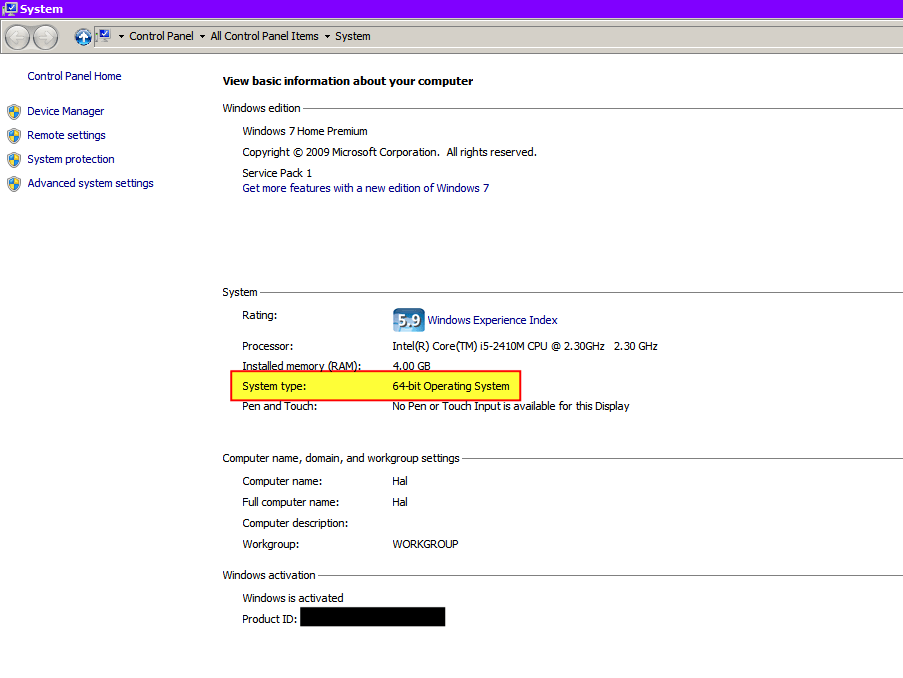Click the 5.9 rating score badge
The image size is (903, 678).
click(x=408, y=320)
